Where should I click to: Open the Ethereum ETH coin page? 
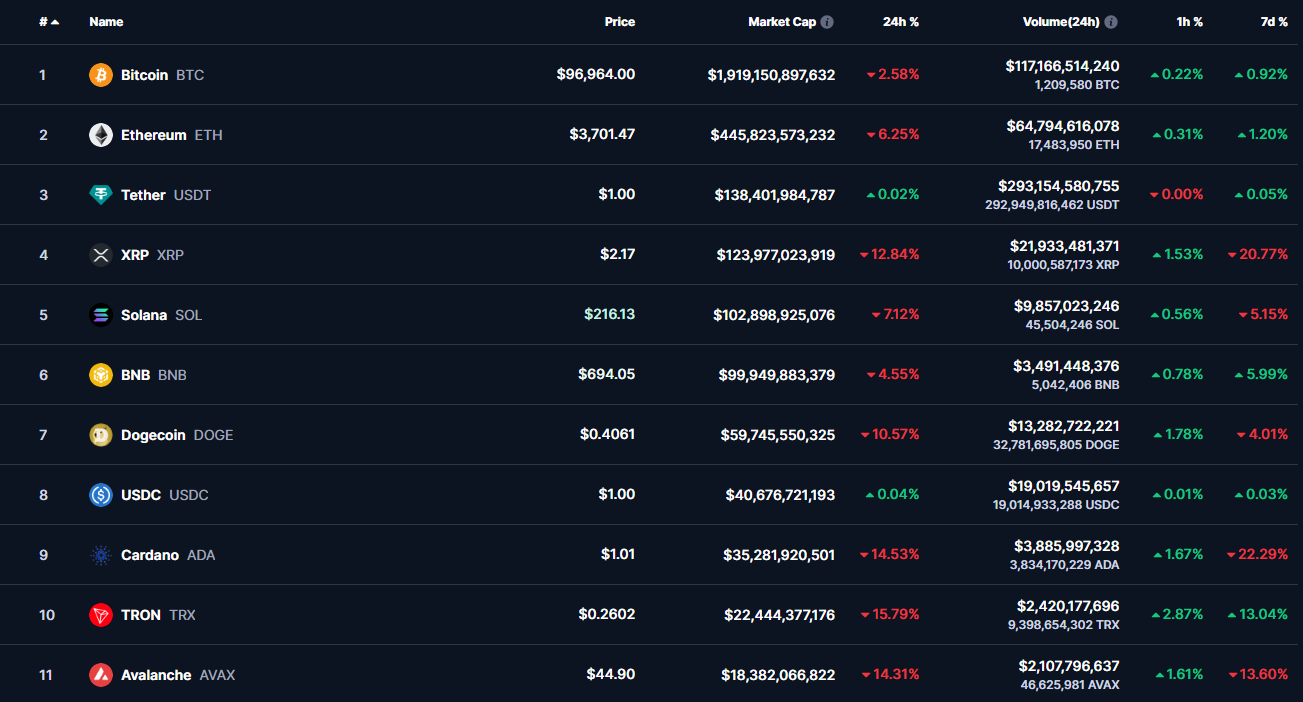[172, 135]
